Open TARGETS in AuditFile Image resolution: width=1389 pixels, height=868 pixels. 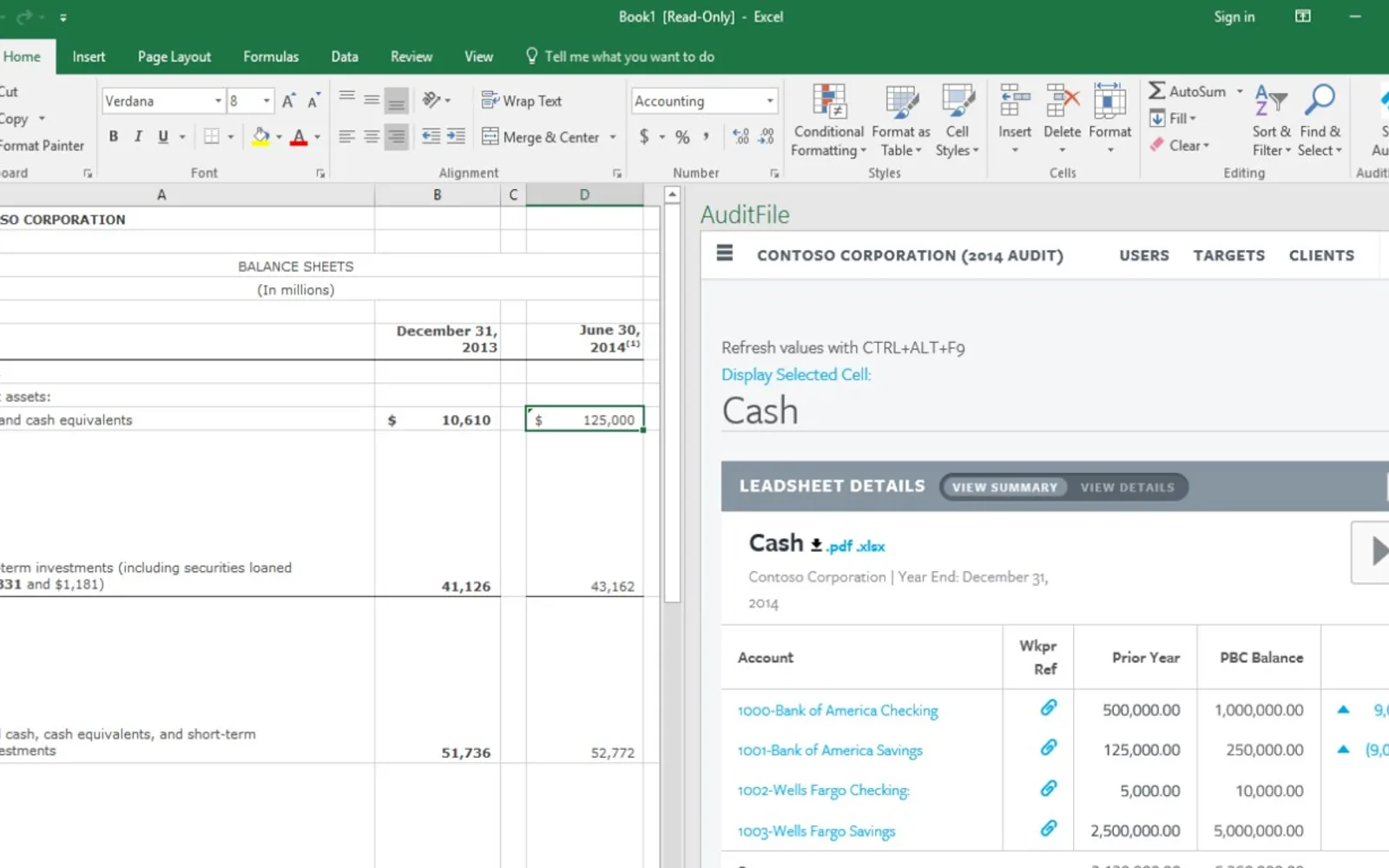pos(1228,255)
